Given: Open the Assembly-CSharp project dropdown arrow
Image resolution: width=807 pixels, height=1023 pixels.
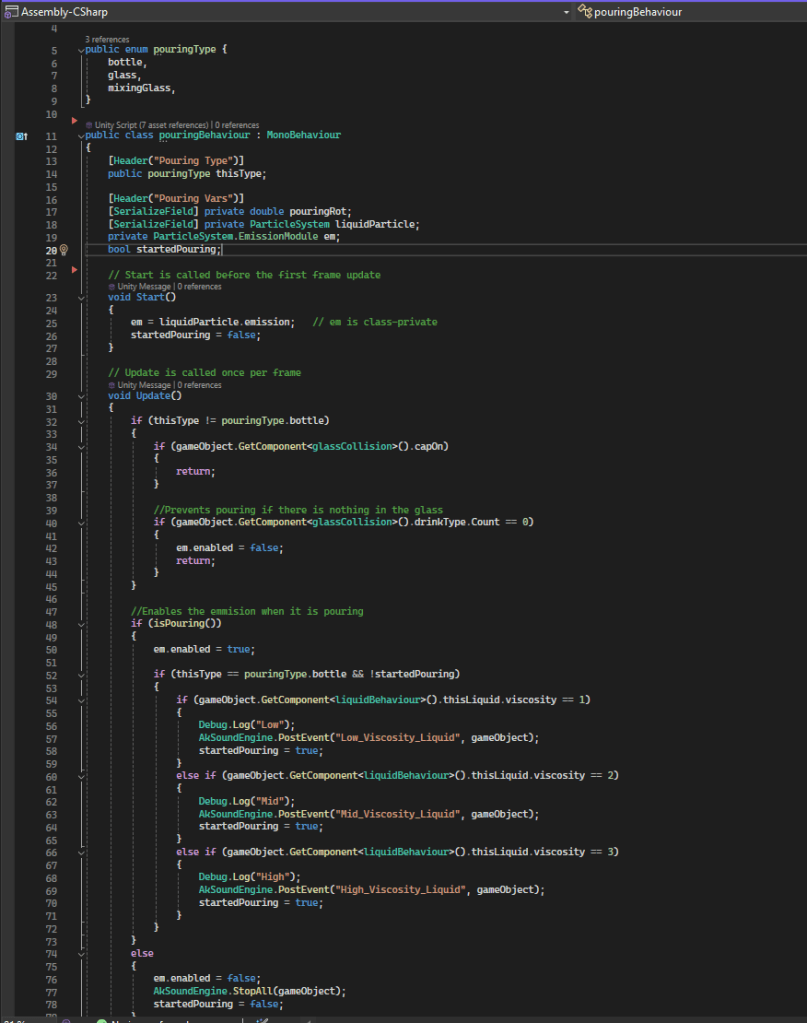Looking at the screenshot, I should (567, 12).
